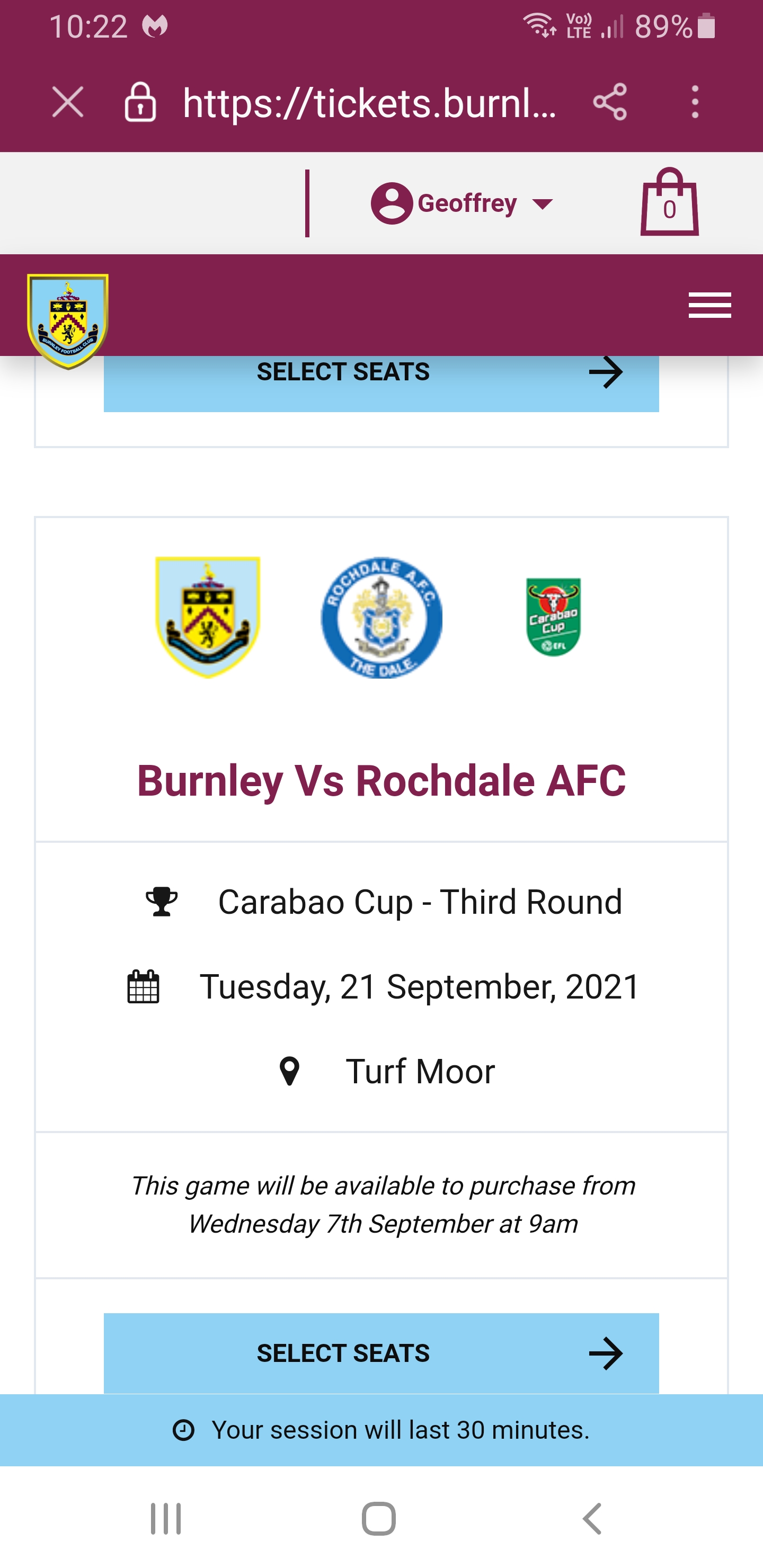
Task: Tap the Burnley club badge in match card
Action: pyautogui.click(x=208, y=617)
